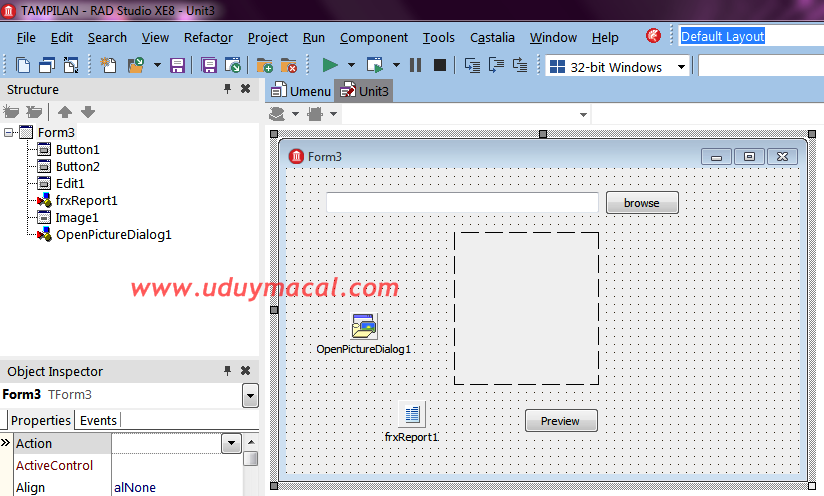Open the Component menu

[374, 38]
